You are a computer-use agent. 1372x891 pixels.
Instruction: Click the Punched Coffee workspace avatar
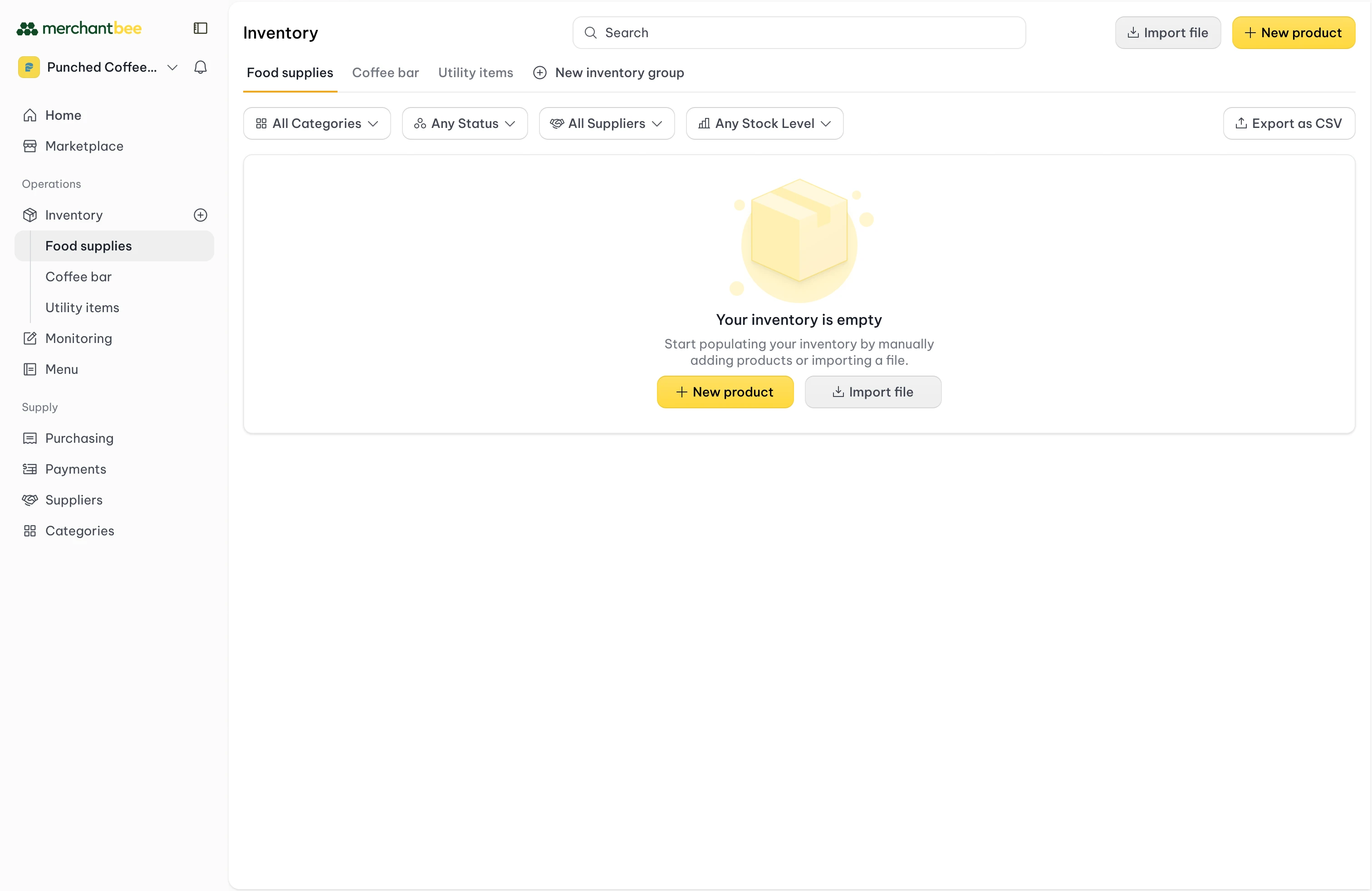(29, 67)
